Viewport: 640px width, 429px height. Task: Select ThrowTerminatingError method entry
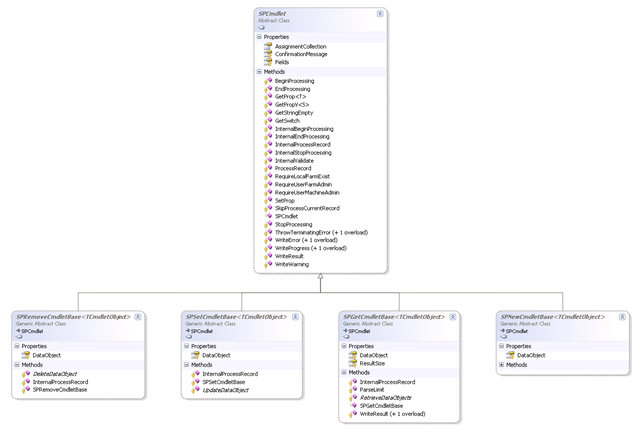(x=321, y=232)
